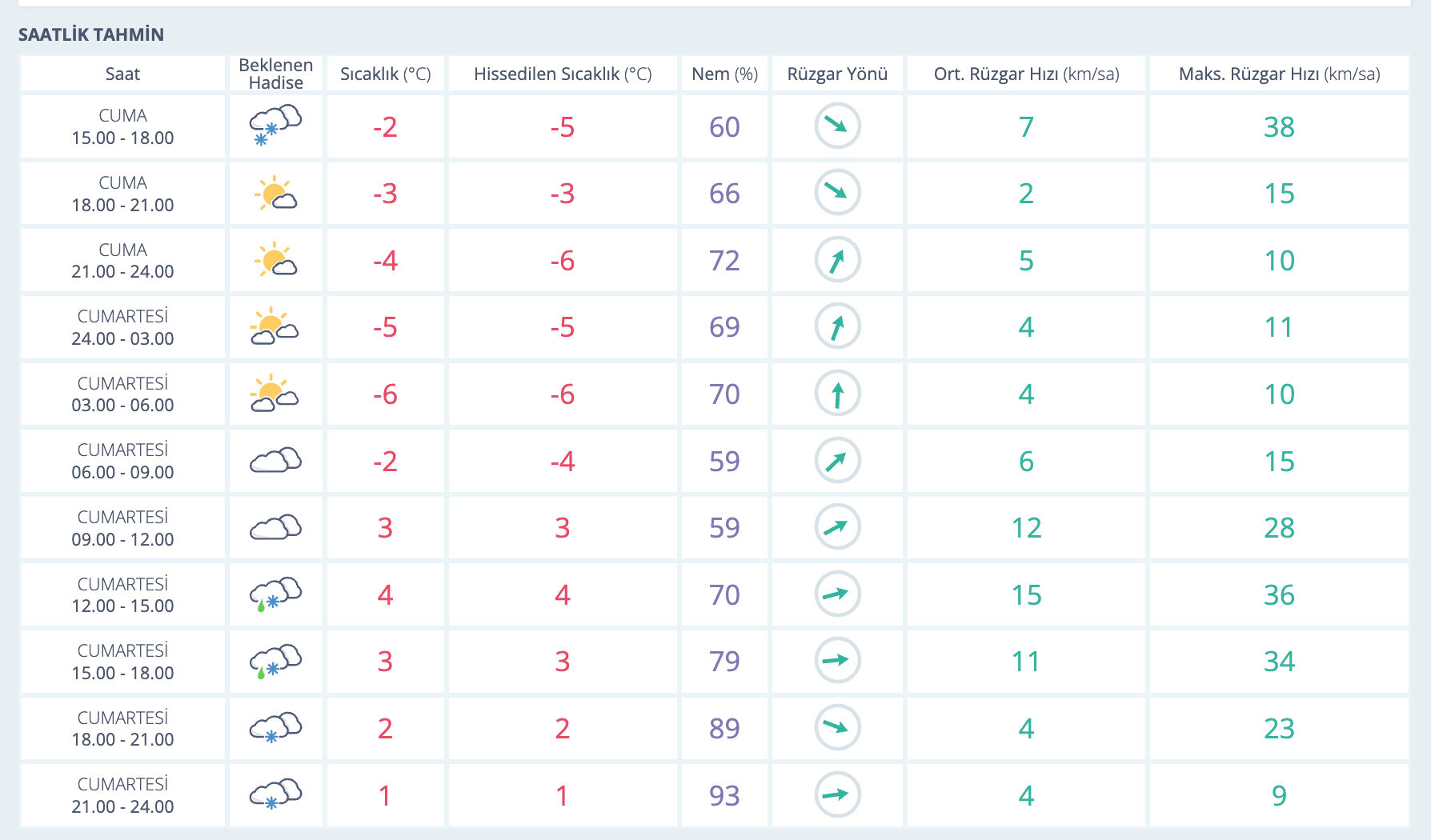1431x840 pixels.
Task: Click the Cumartesi 18.00 - 21.00 time cell
Action: click(x=122, y=728)
